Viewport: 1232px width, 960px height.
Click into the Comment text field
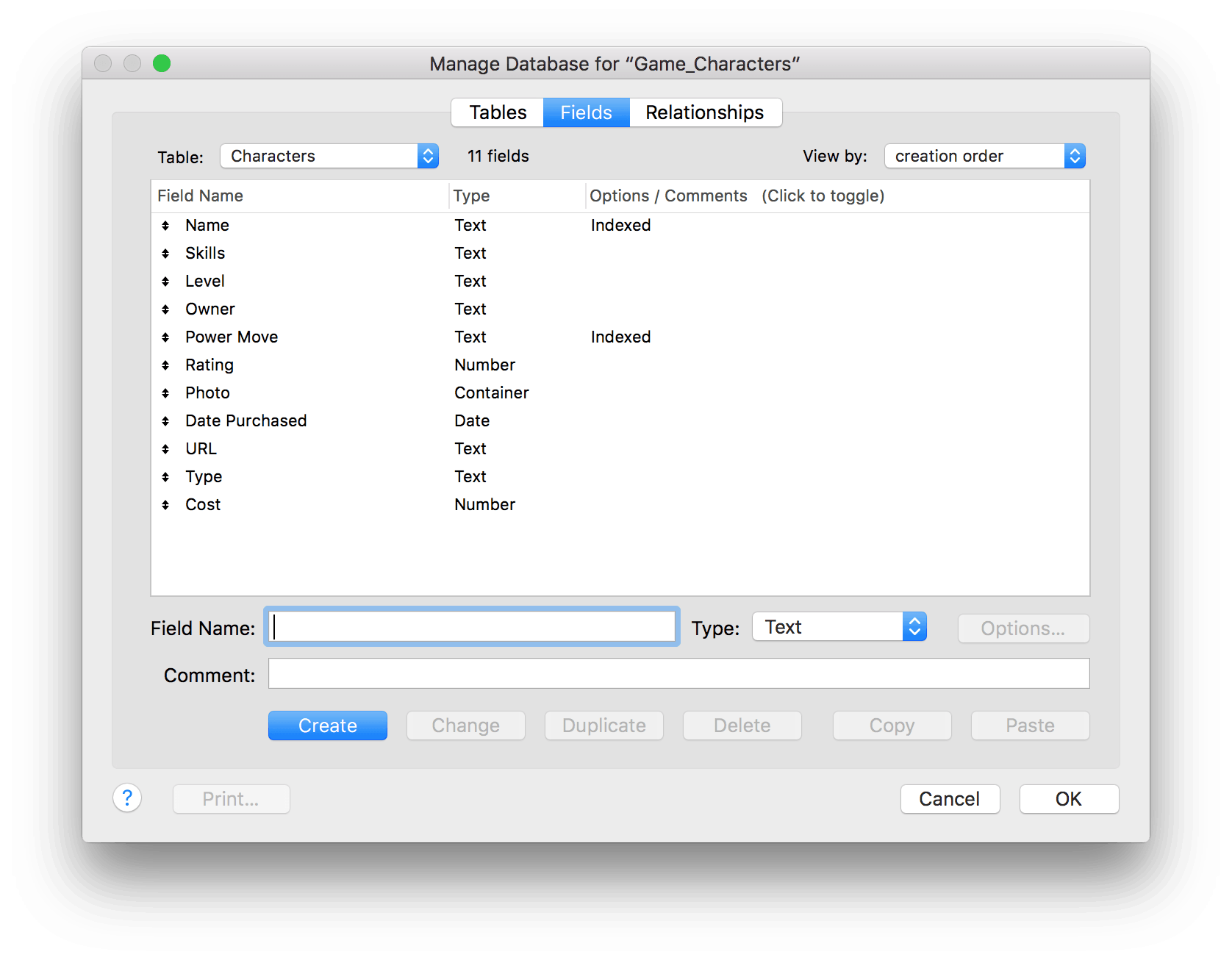(x=678, y=674)
